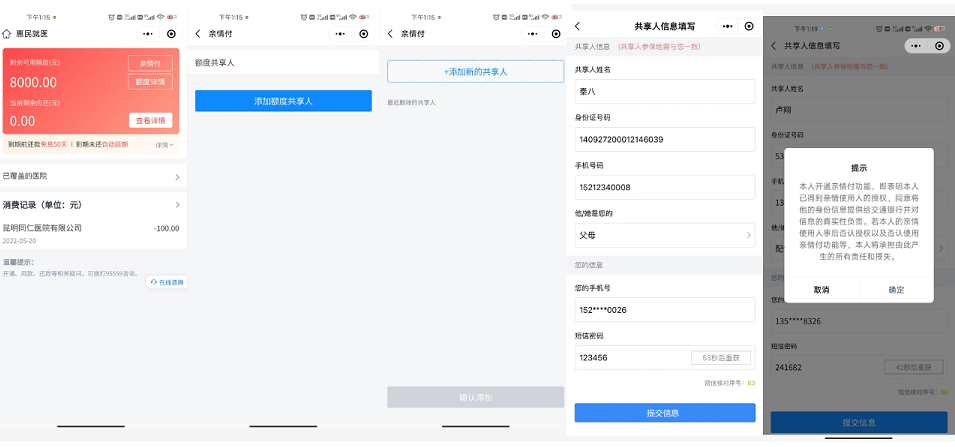Open the three-dots menu on 惠民就医 screen
The image size is (955, 447).
coord(145,33)
